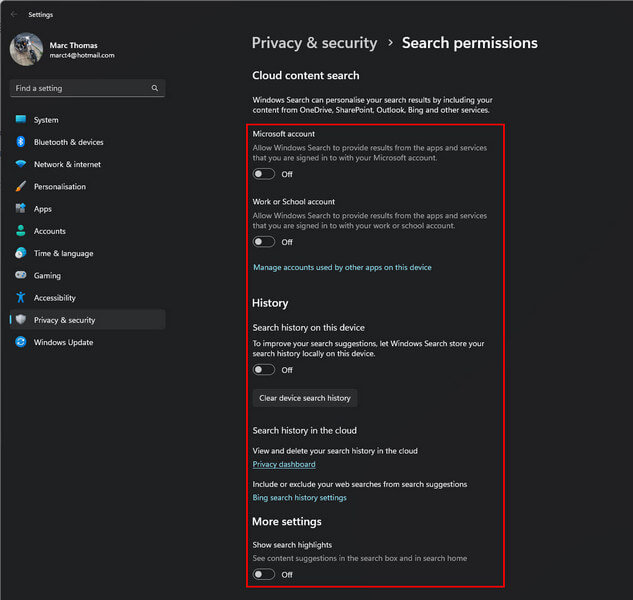Enable Search history on this device
633x600 pixels.
coord(264,370)
